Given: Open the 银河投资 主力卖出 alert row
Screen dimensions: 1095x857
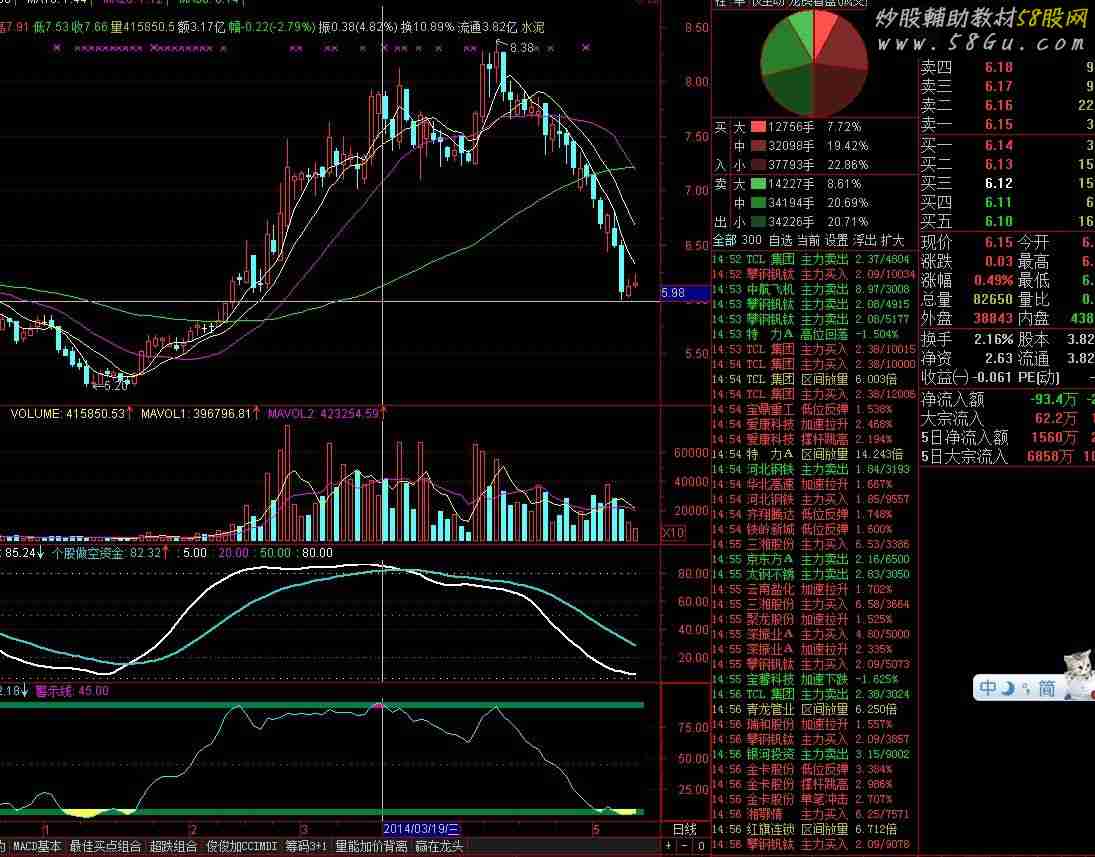Looking at the screenshot, I should pos(813,754).
